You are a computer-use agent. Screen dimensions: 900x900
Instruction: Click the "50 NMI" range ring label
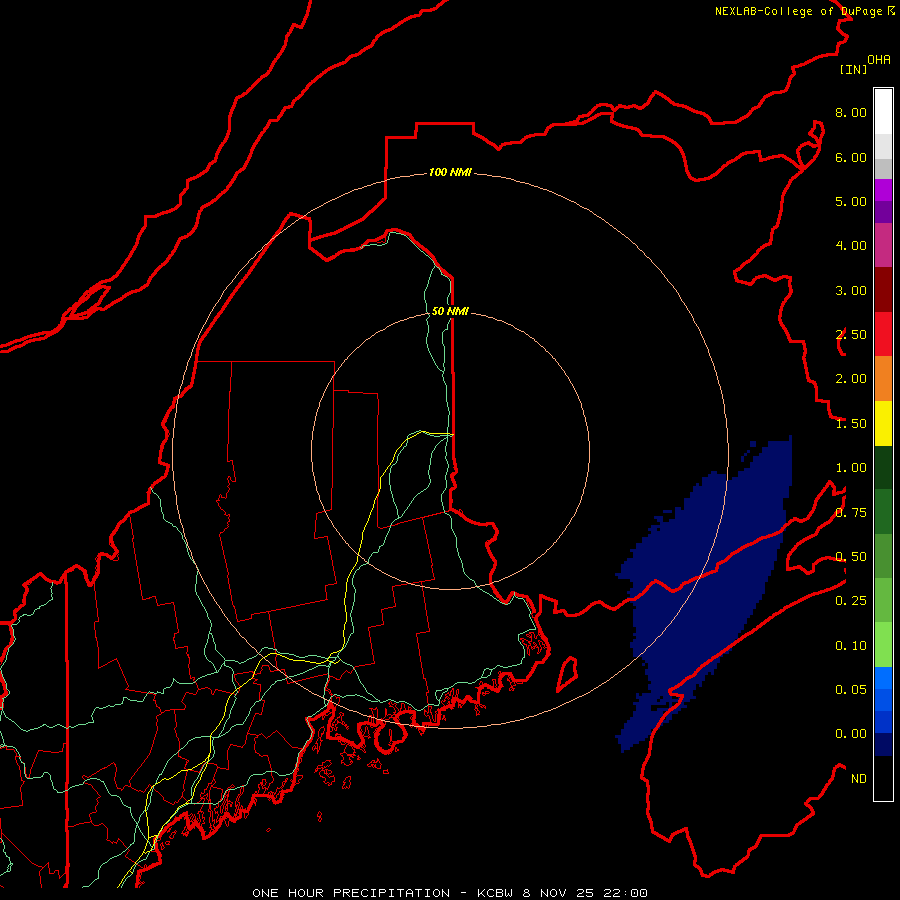click(x=450, y=311)
